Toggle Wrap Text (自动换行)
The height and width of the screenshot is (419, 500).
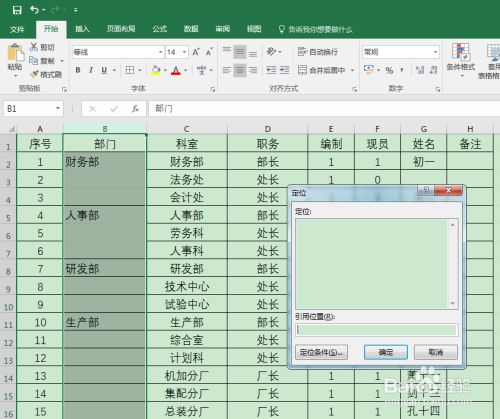click(x=318, y=52)
